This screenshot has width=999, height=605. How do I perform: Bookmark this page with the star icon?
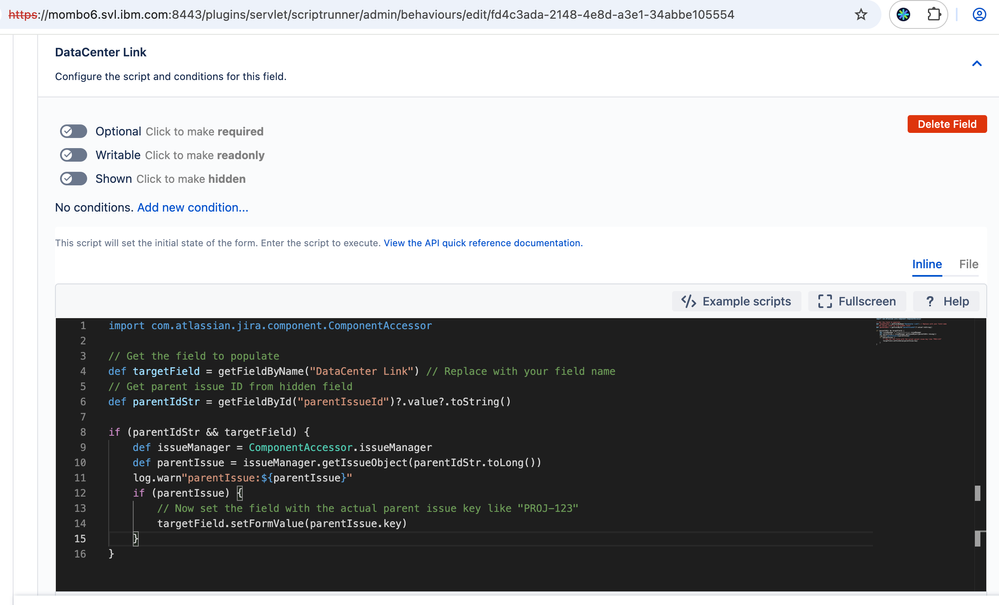861,15
